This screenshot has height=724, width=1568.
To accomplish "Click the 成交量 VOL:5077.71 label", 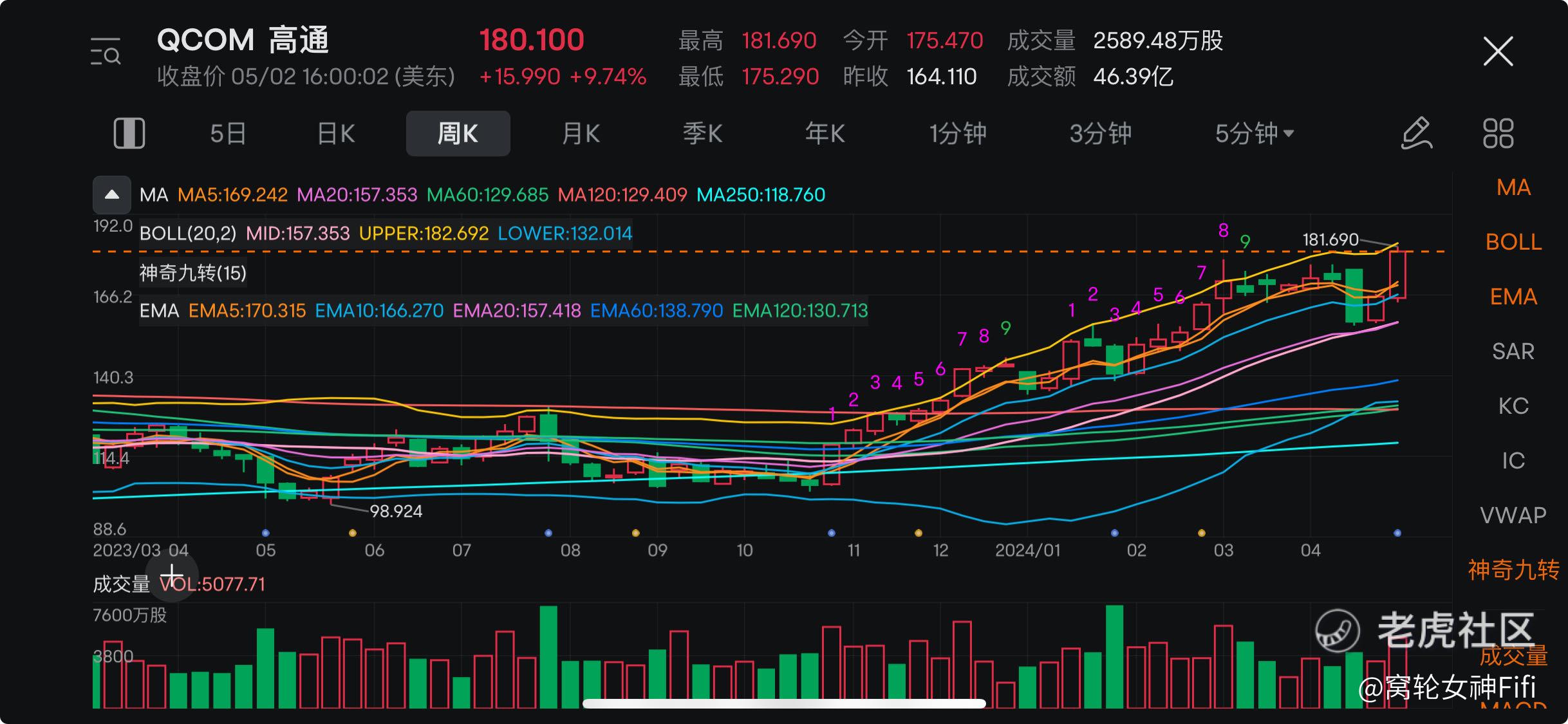I will tap(179, 584).
